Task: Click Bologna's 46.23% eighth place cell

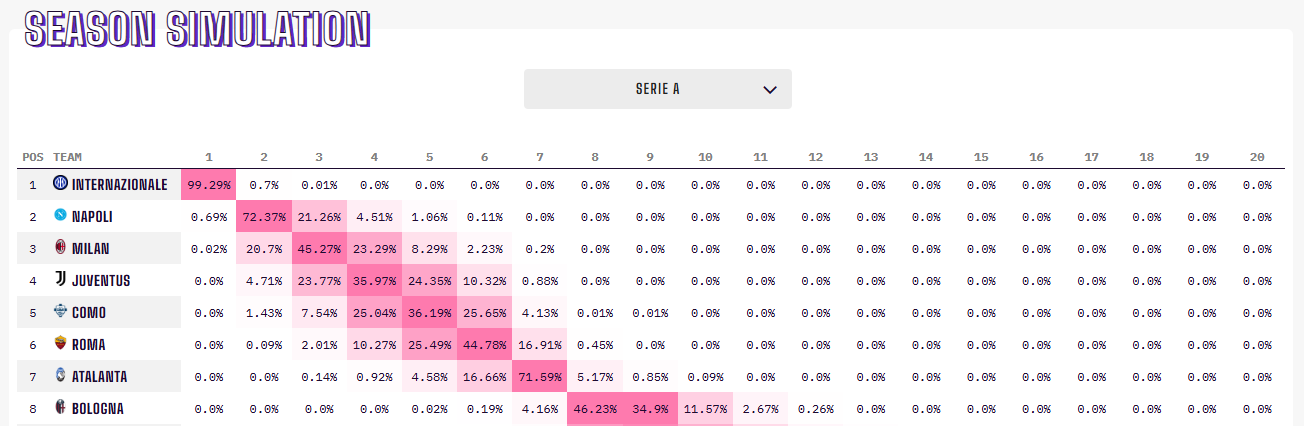Action: (x=595, y=409)
